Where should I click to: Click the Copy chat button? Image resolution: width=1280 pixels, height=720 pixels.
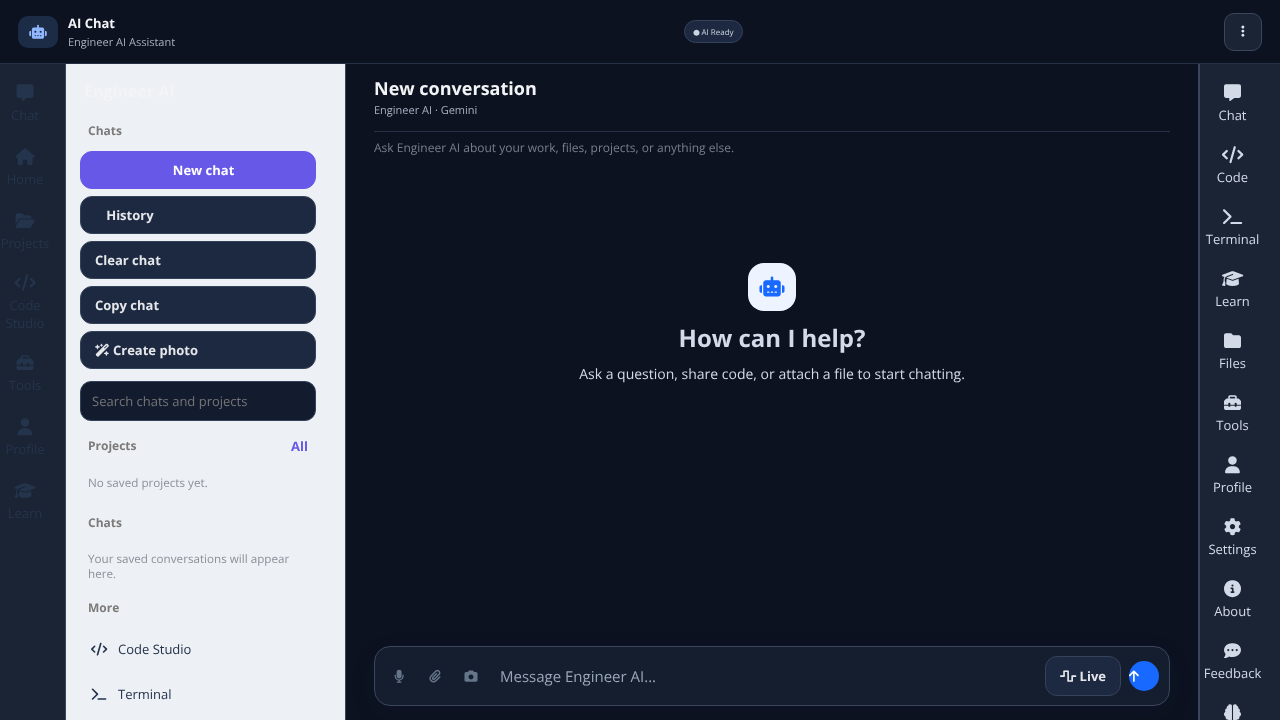198,305
